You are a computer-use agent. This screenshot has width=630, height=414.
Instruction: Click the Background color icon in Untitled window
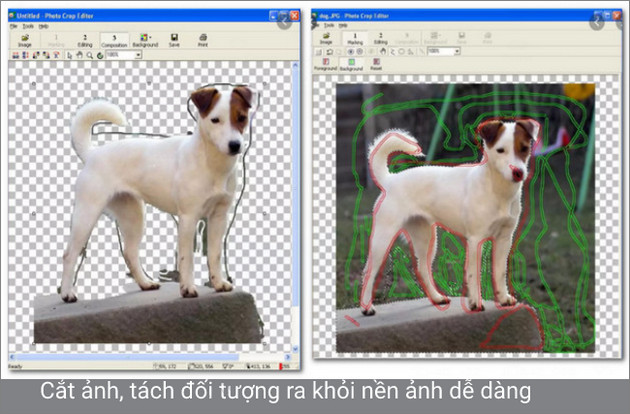click(x=143, y=37)
